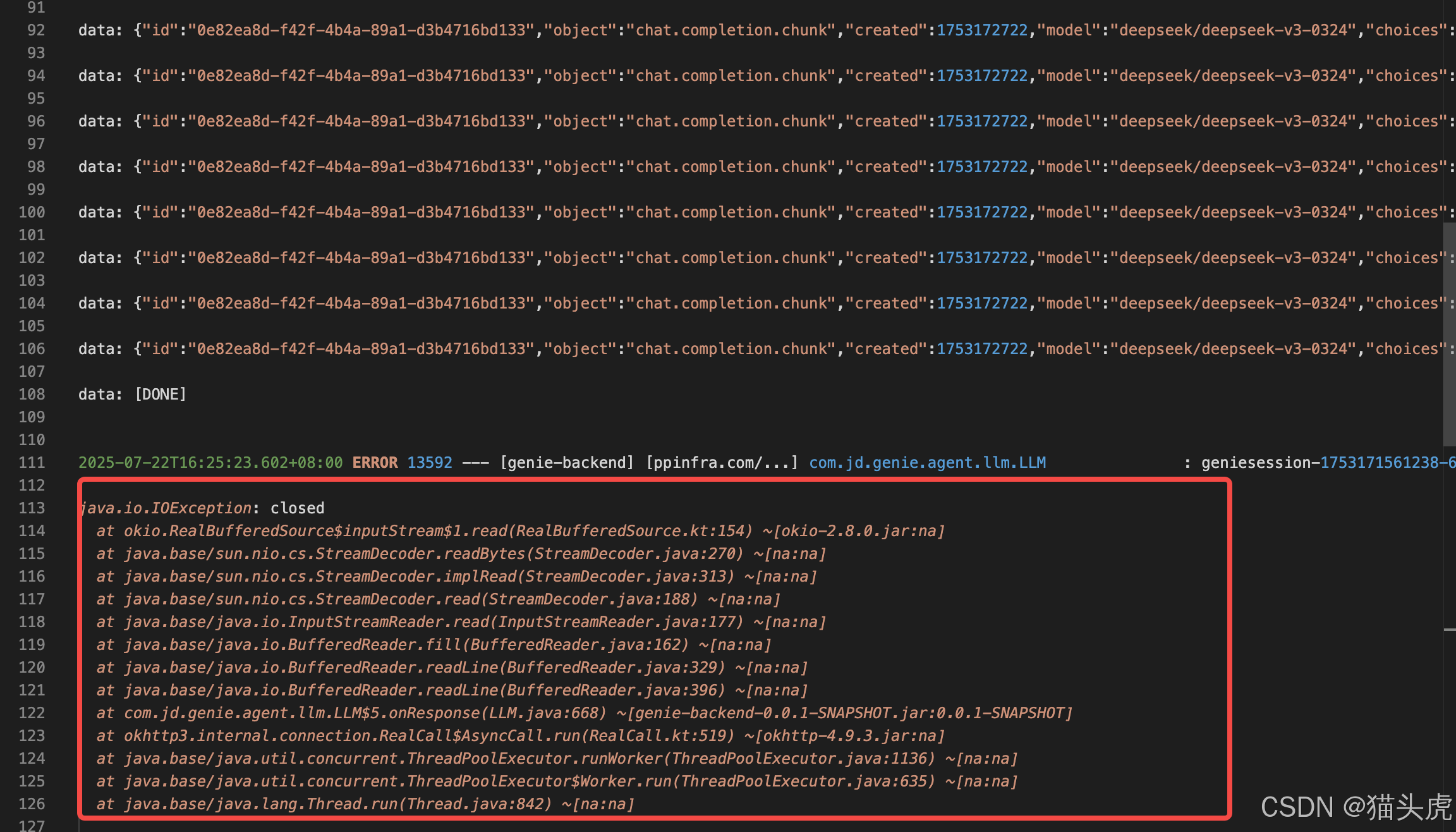Click the ERROR keyword in log line
1456x832 pixels.
(375, 463)
